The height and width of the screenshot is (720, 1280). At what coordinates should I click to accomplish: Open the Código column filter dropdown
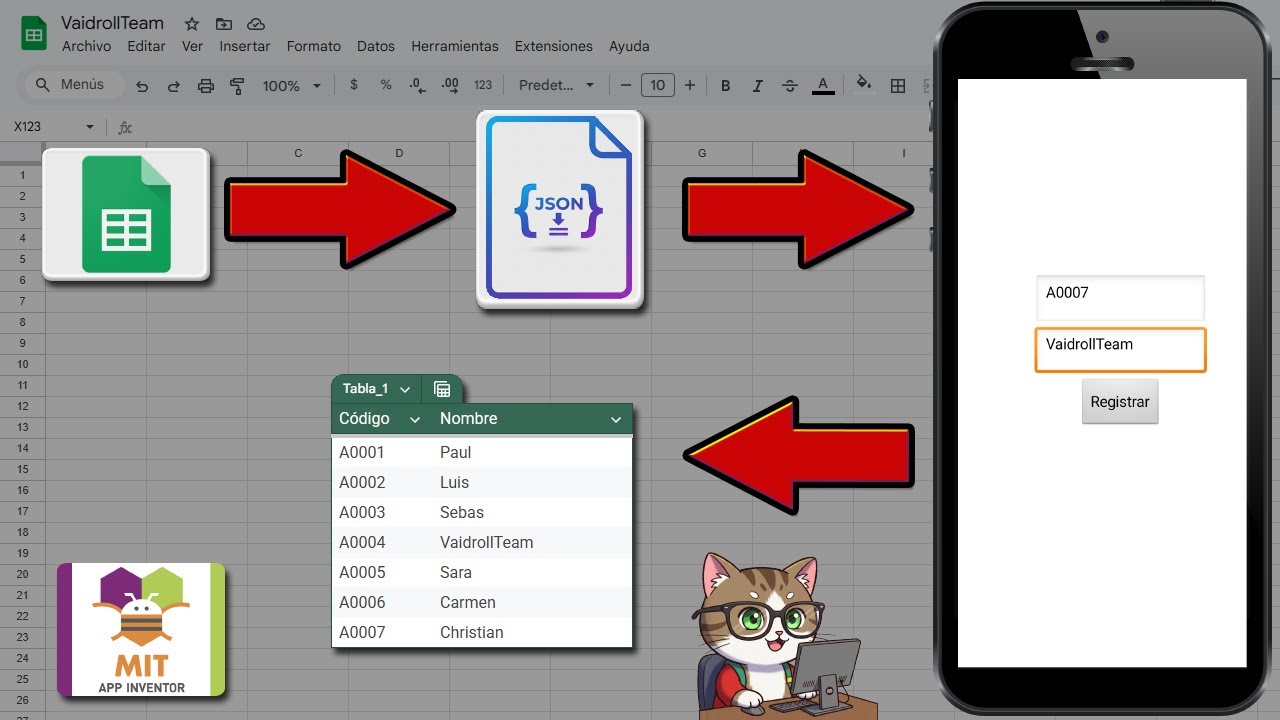coord(415,420)
